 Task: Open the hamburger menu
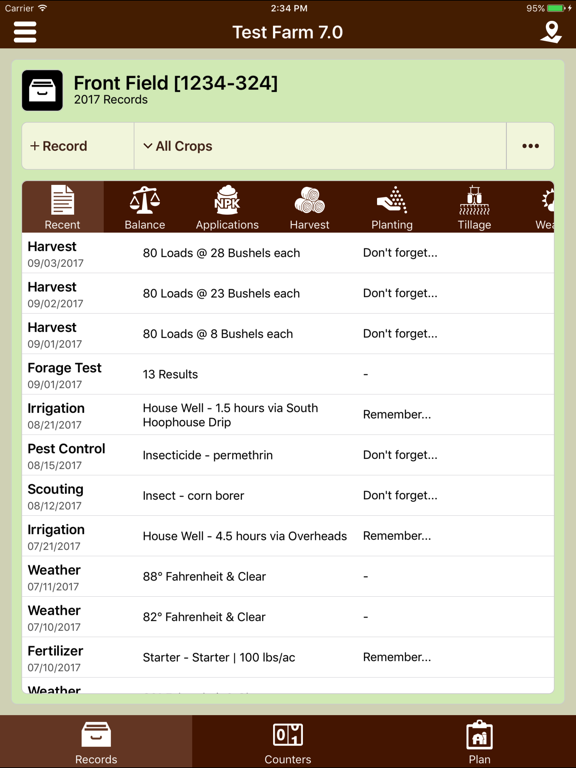[x=25, y=32]
